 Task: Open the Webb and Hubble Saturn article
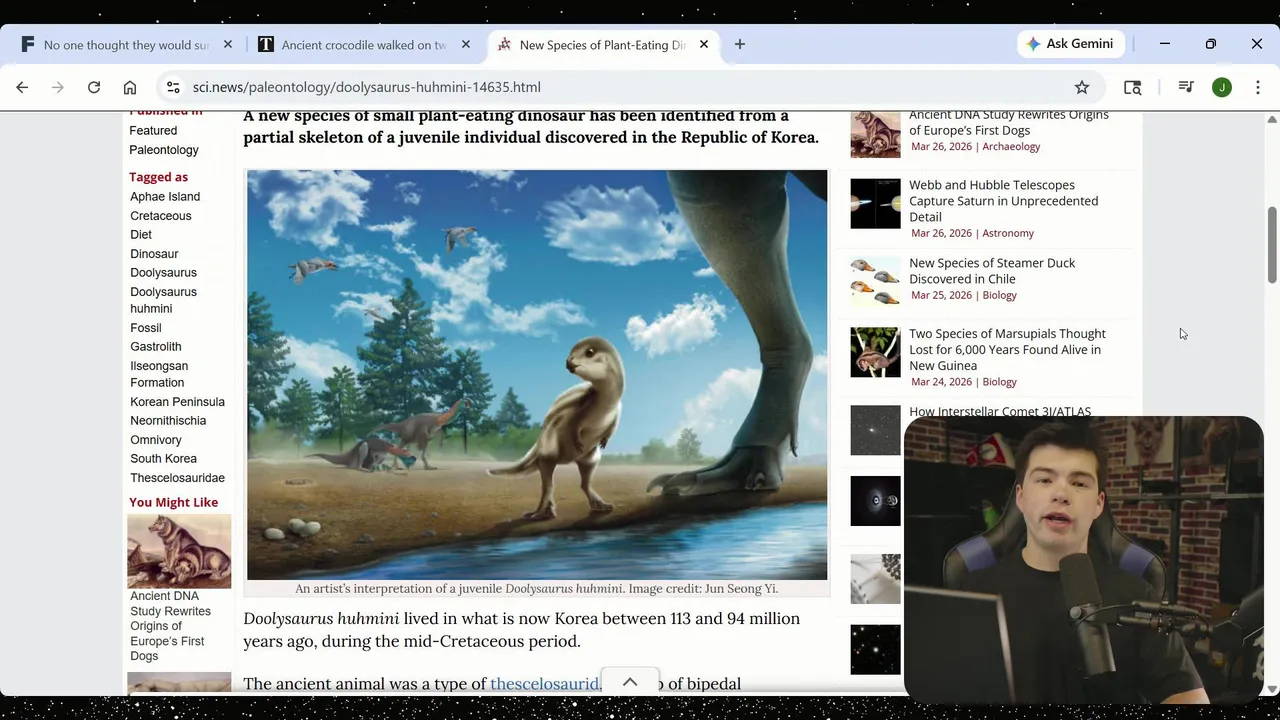coord(1003,201)
